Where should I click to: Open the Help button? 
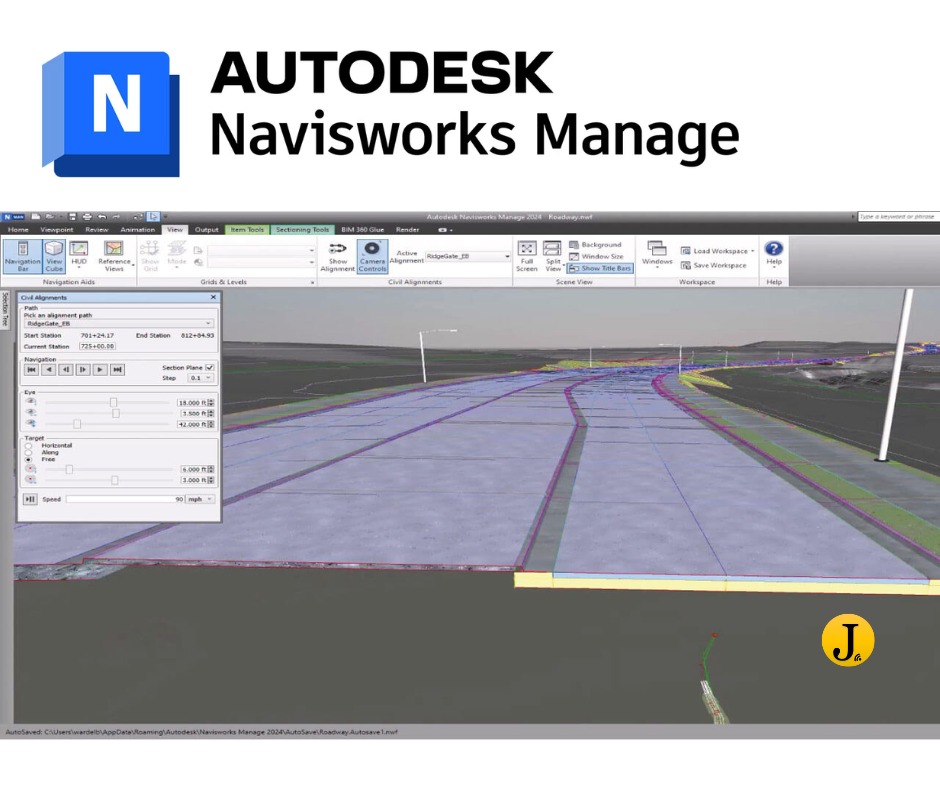pos(774,254)
